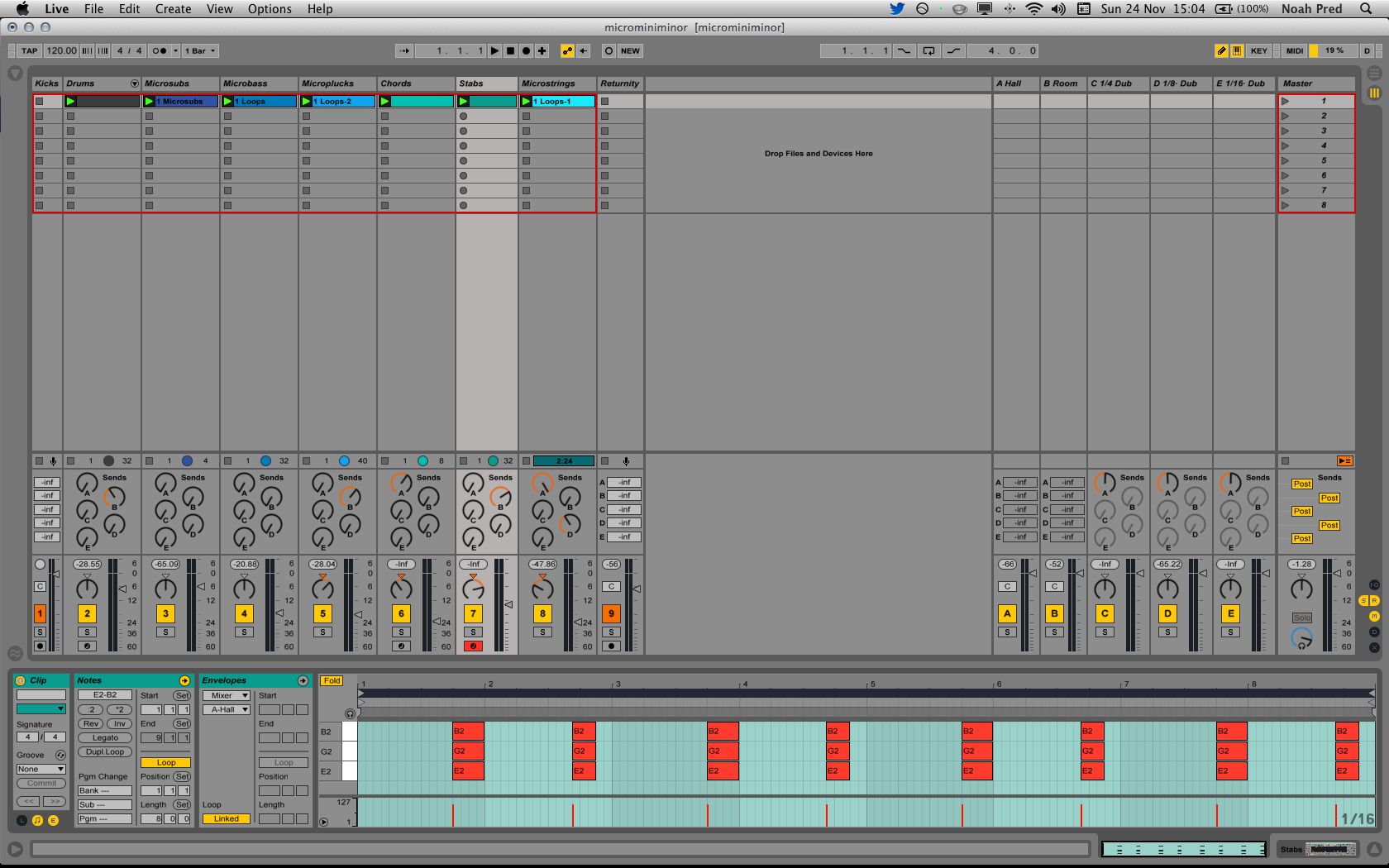Click NEW to capture a scene
This screenshot has height=868, width=1389.
coord(630,50)
